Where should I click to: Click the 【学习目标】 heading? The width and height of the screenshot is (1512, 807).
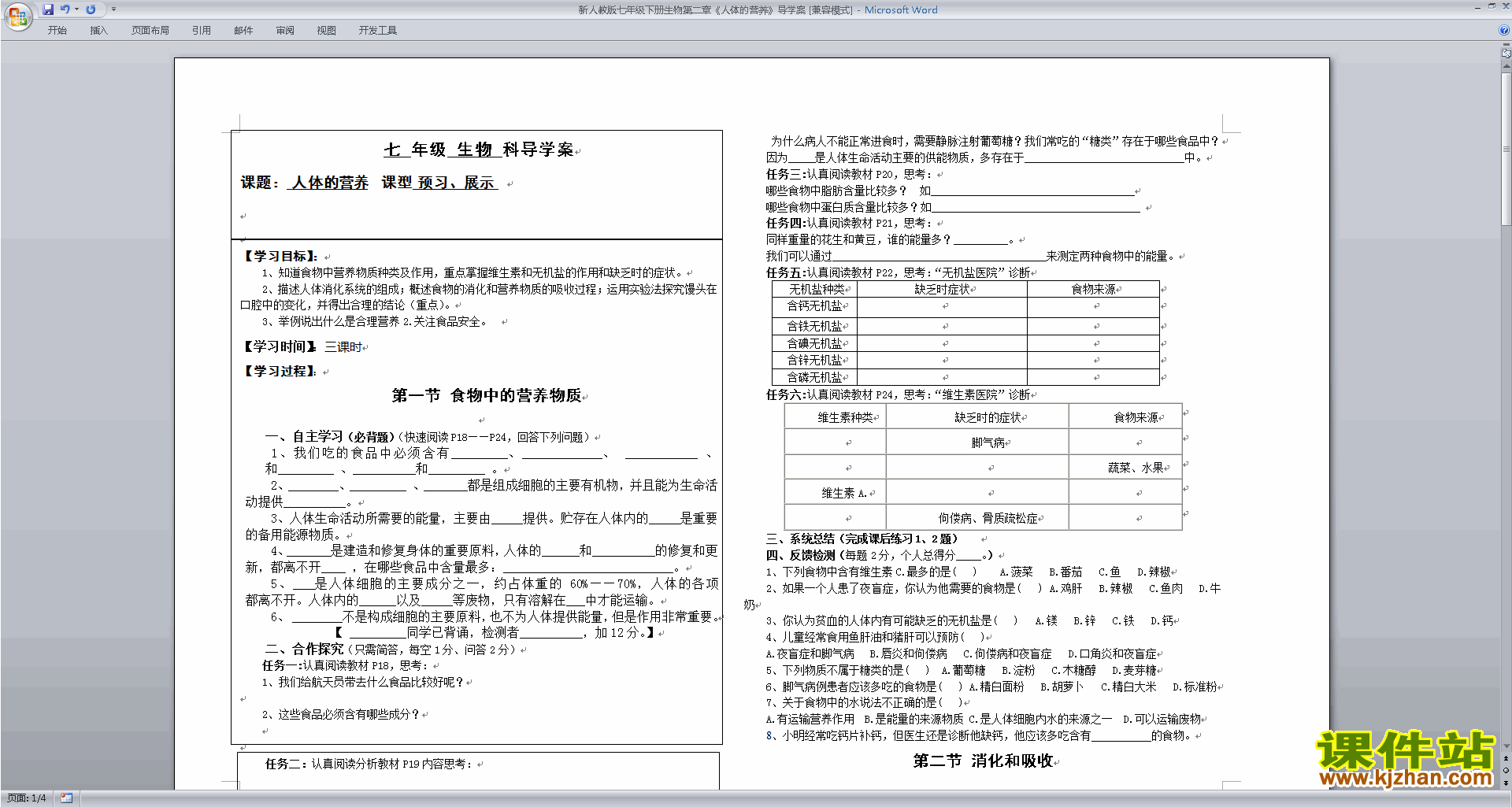click(280, 257)
